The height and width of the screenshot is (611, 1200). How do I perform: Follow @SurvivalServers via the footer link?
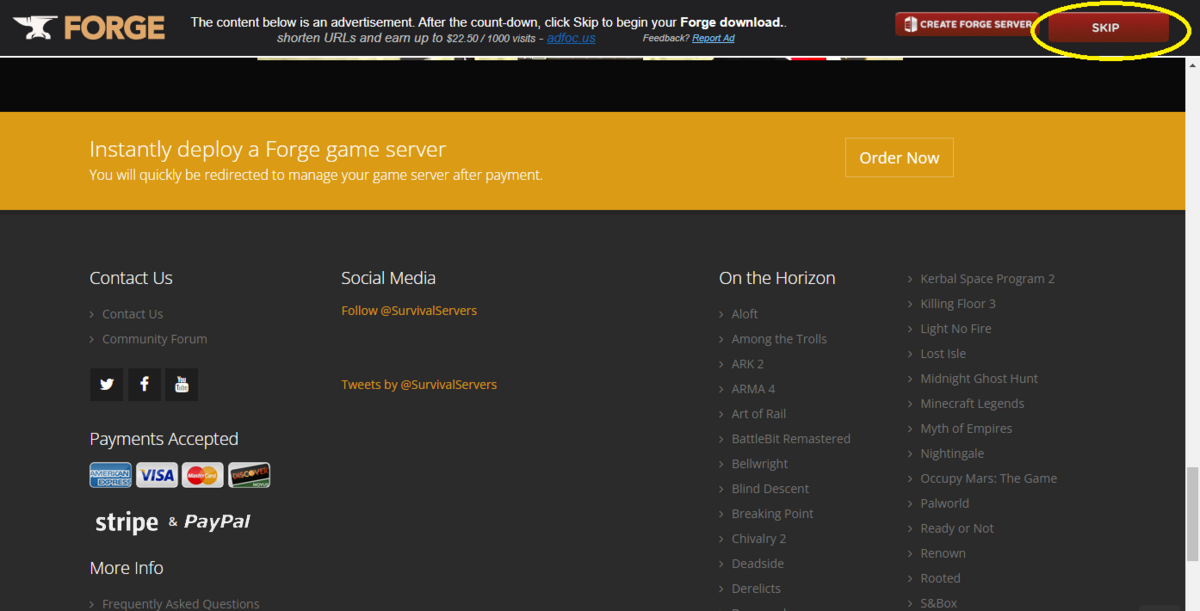(409, 310)
